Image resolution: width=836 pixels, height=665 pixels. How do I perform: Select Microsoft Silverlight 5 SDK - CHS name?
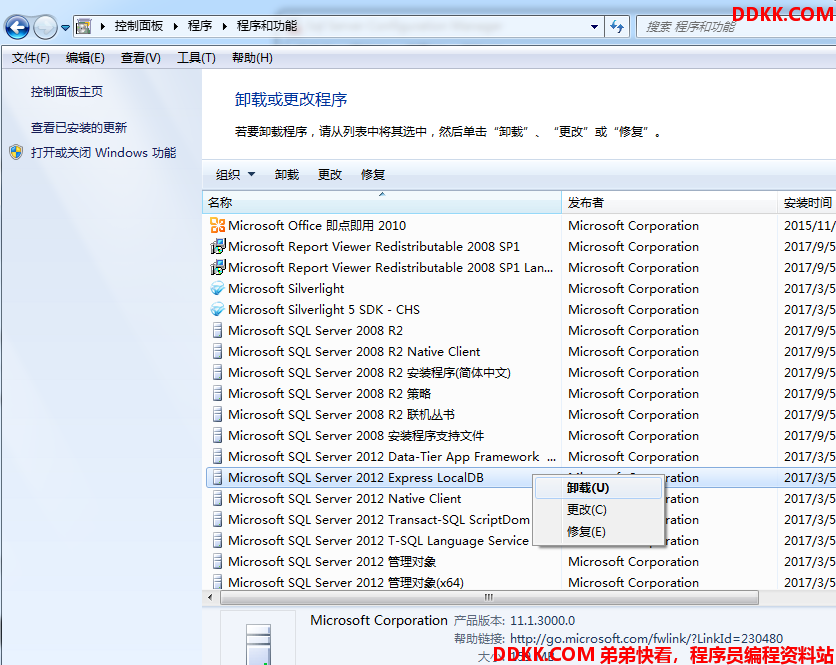pos(324,310)
